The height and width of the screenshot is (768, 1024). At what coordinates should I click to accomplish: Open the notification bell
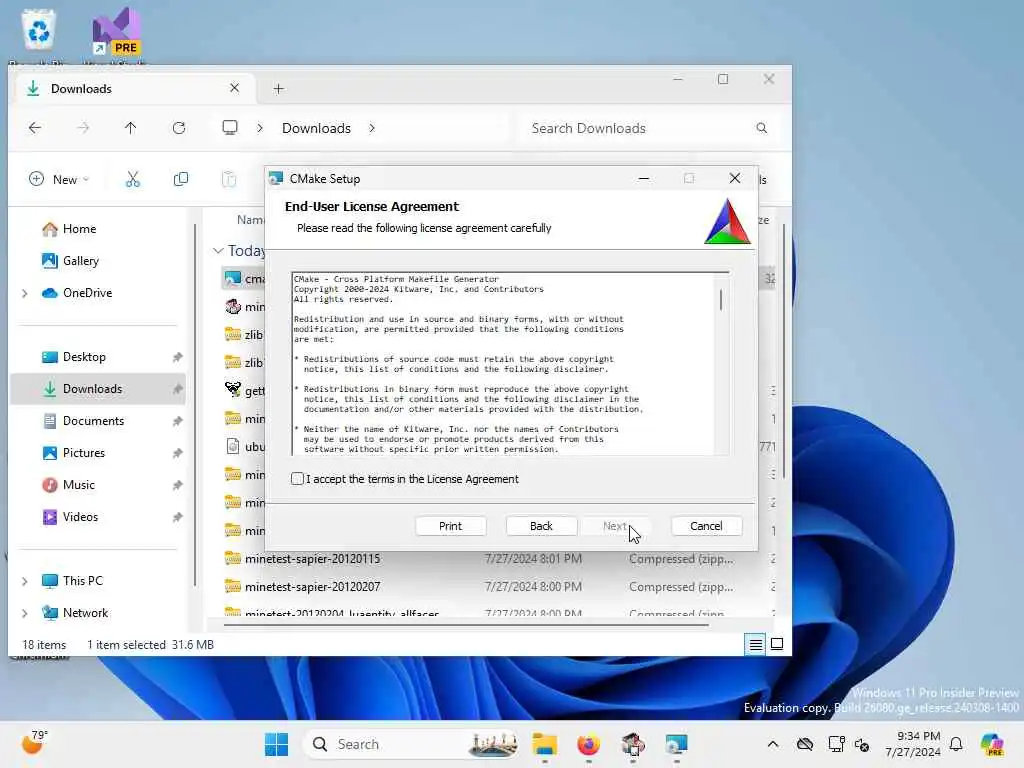click(956, 744)
